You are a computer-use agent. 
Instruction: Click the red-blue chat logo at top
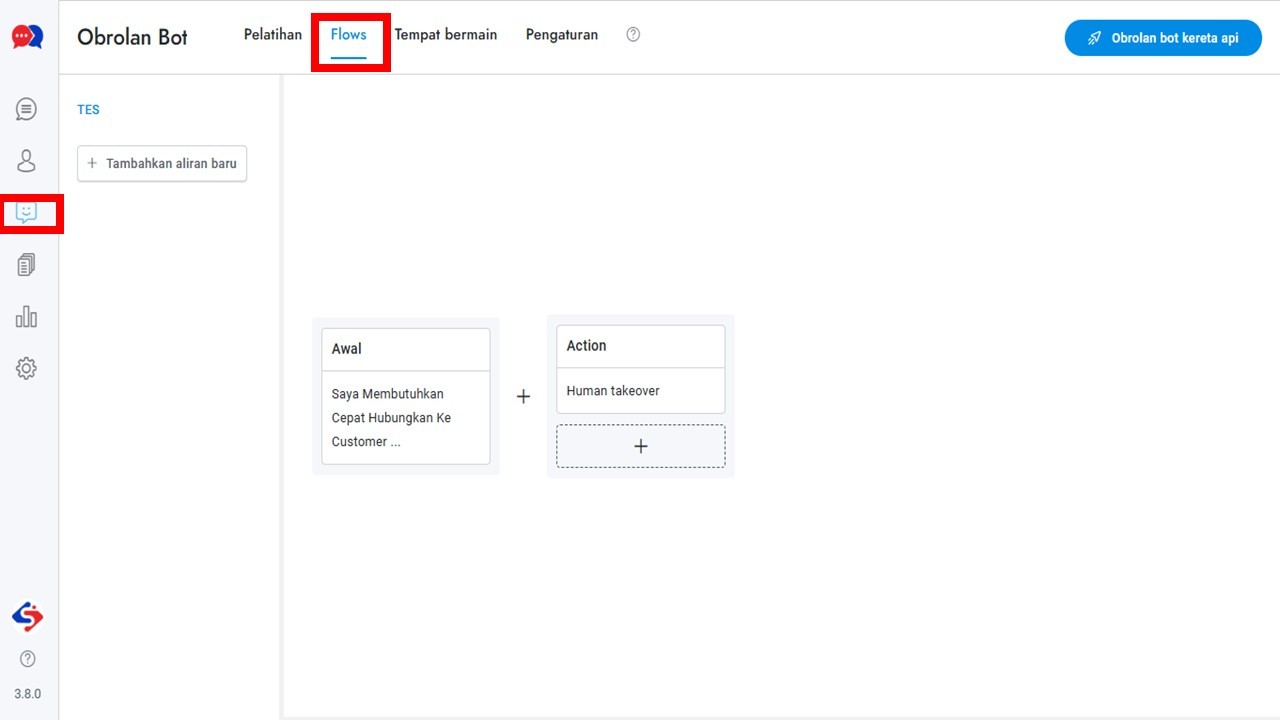coord(28,37)
